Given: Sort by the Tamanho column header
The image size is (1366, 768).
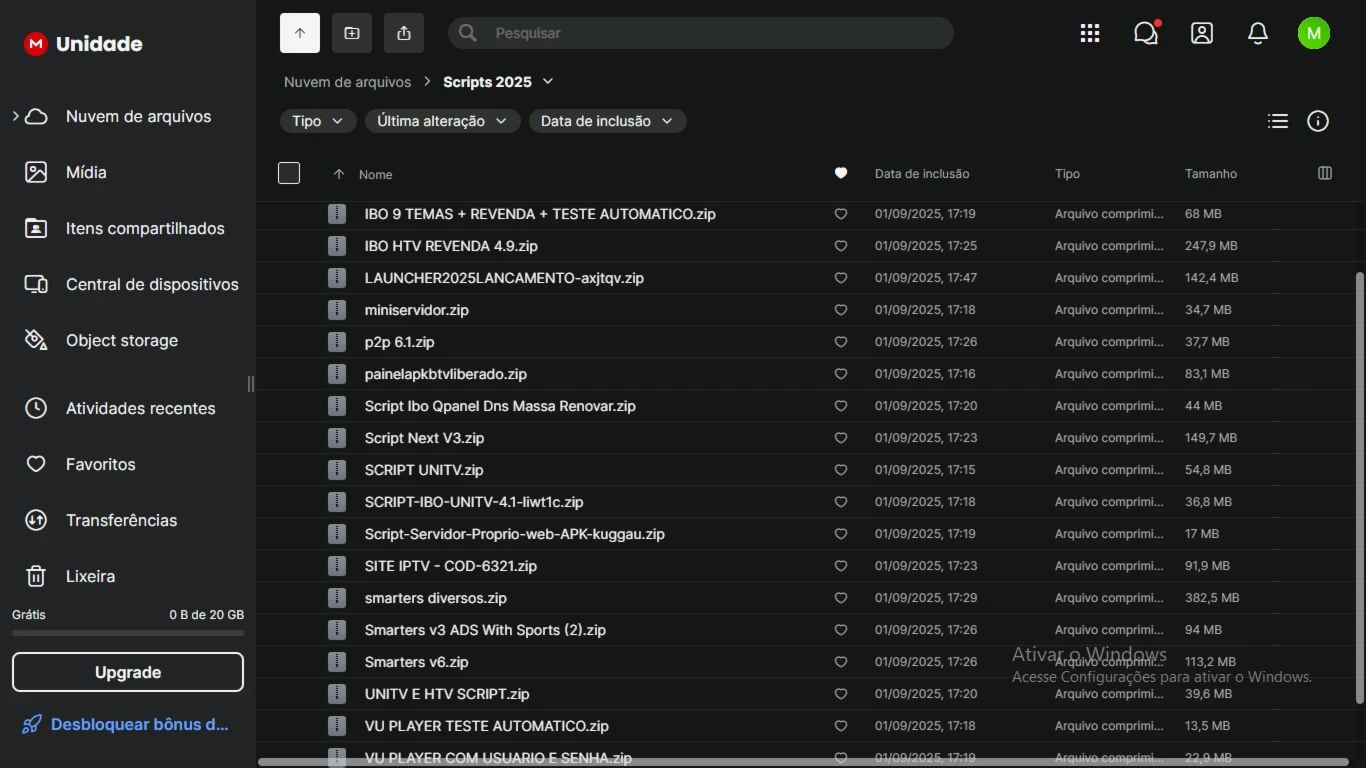Looking at the screenshot, I should point(1211,174).
